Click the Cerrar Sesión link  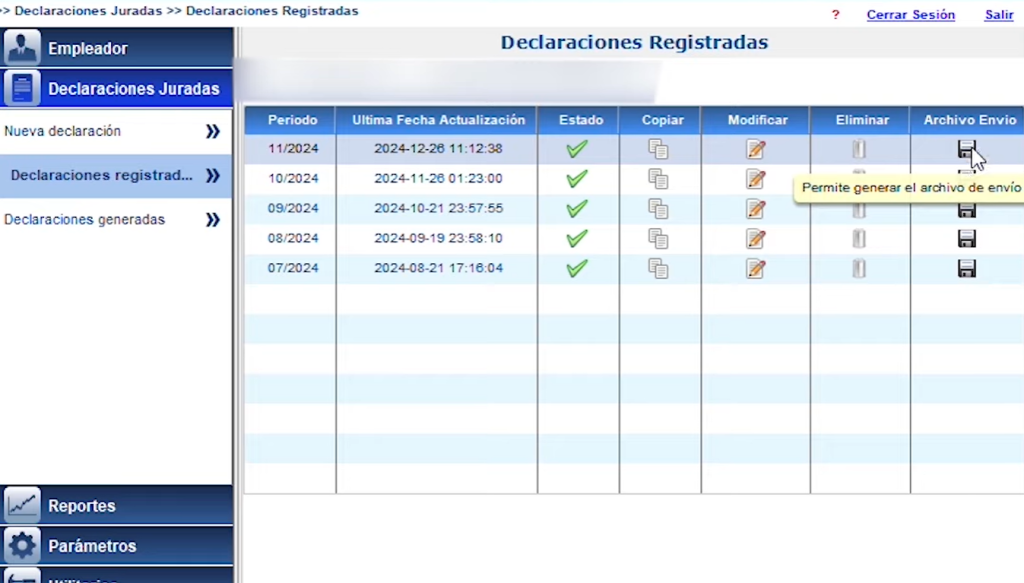[x=910, y=15]
